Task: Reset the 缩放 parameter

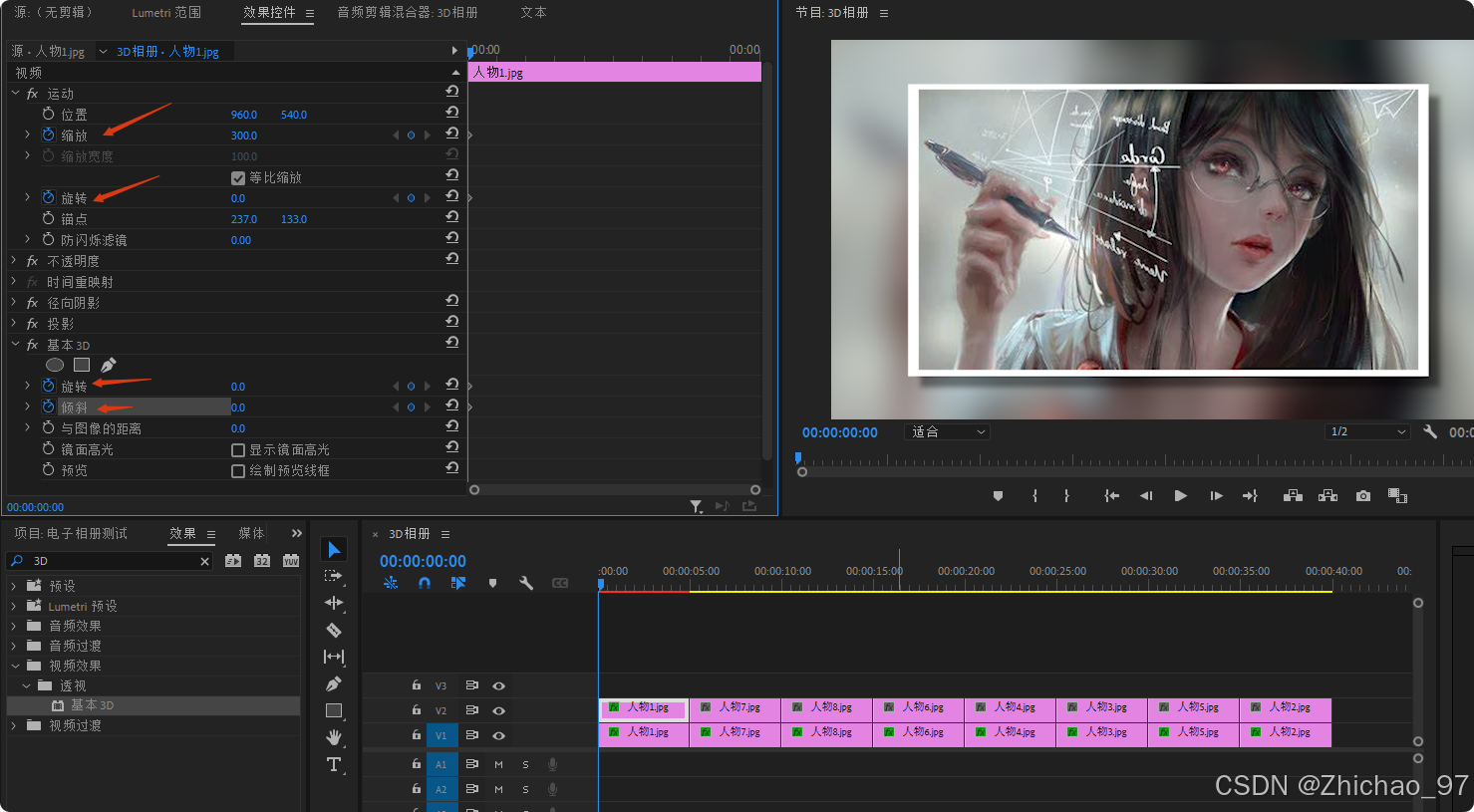Action: (452, 134)
